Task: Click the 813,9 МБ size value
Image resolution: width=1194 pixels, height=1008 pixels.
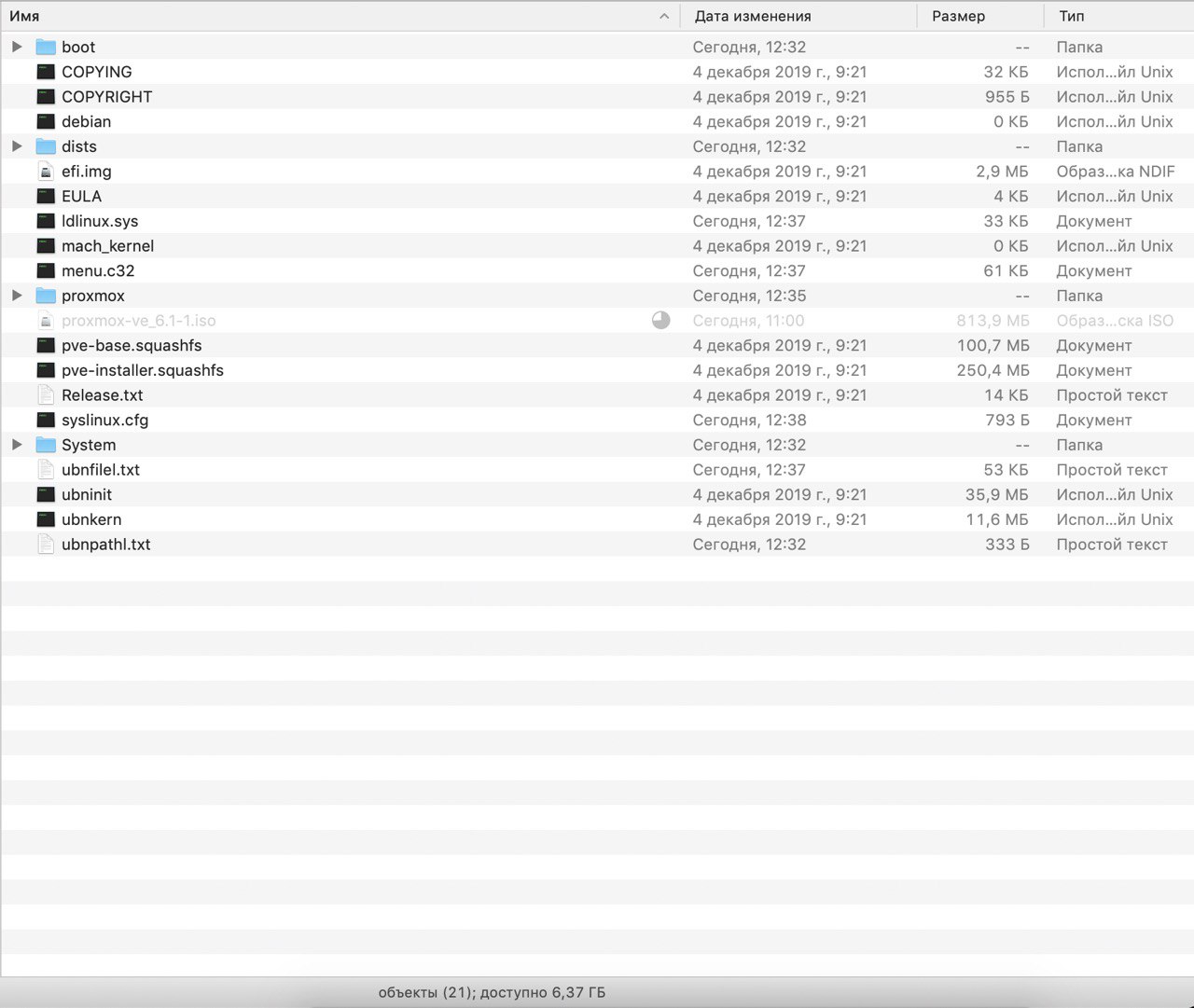Action: click(993, 321)
